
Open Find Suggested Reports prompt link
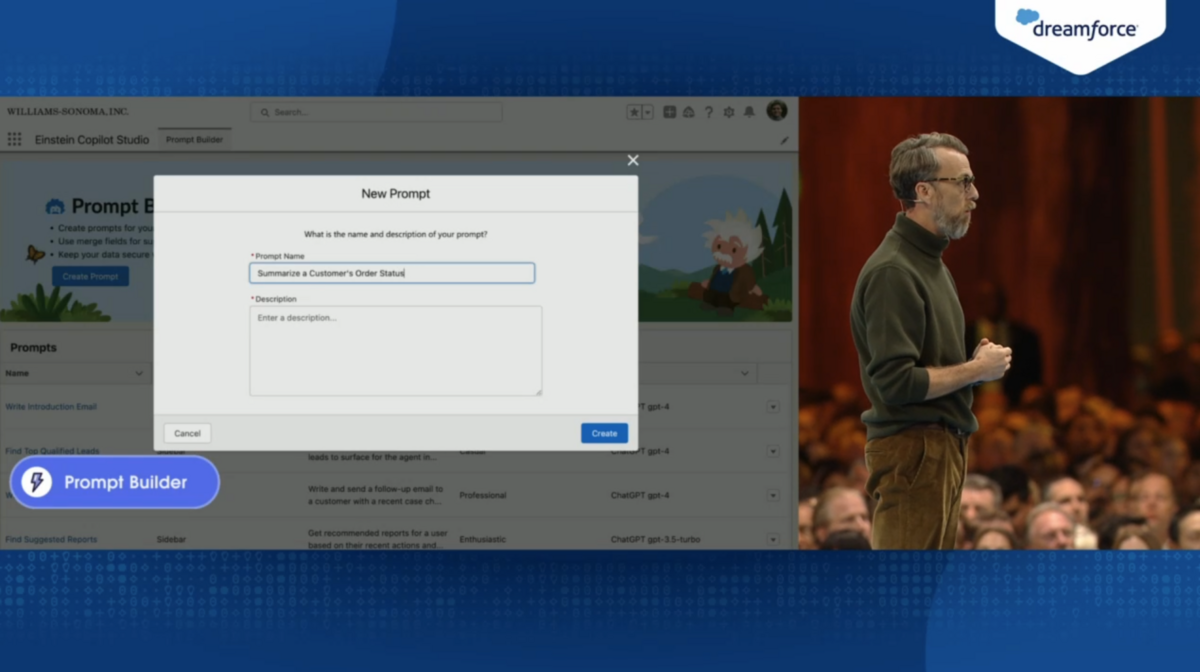[51, 539]
